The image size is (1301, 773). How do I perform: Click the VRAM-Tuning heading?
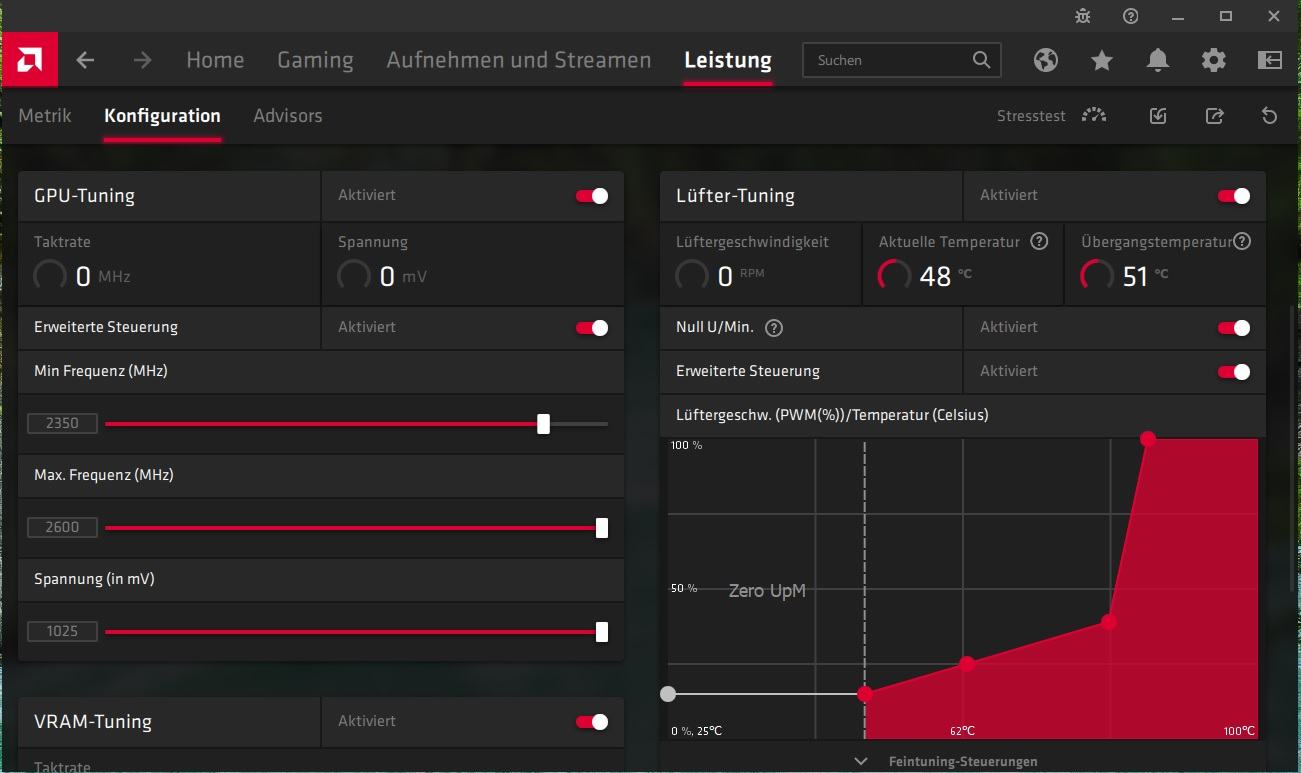click(93, 722)
